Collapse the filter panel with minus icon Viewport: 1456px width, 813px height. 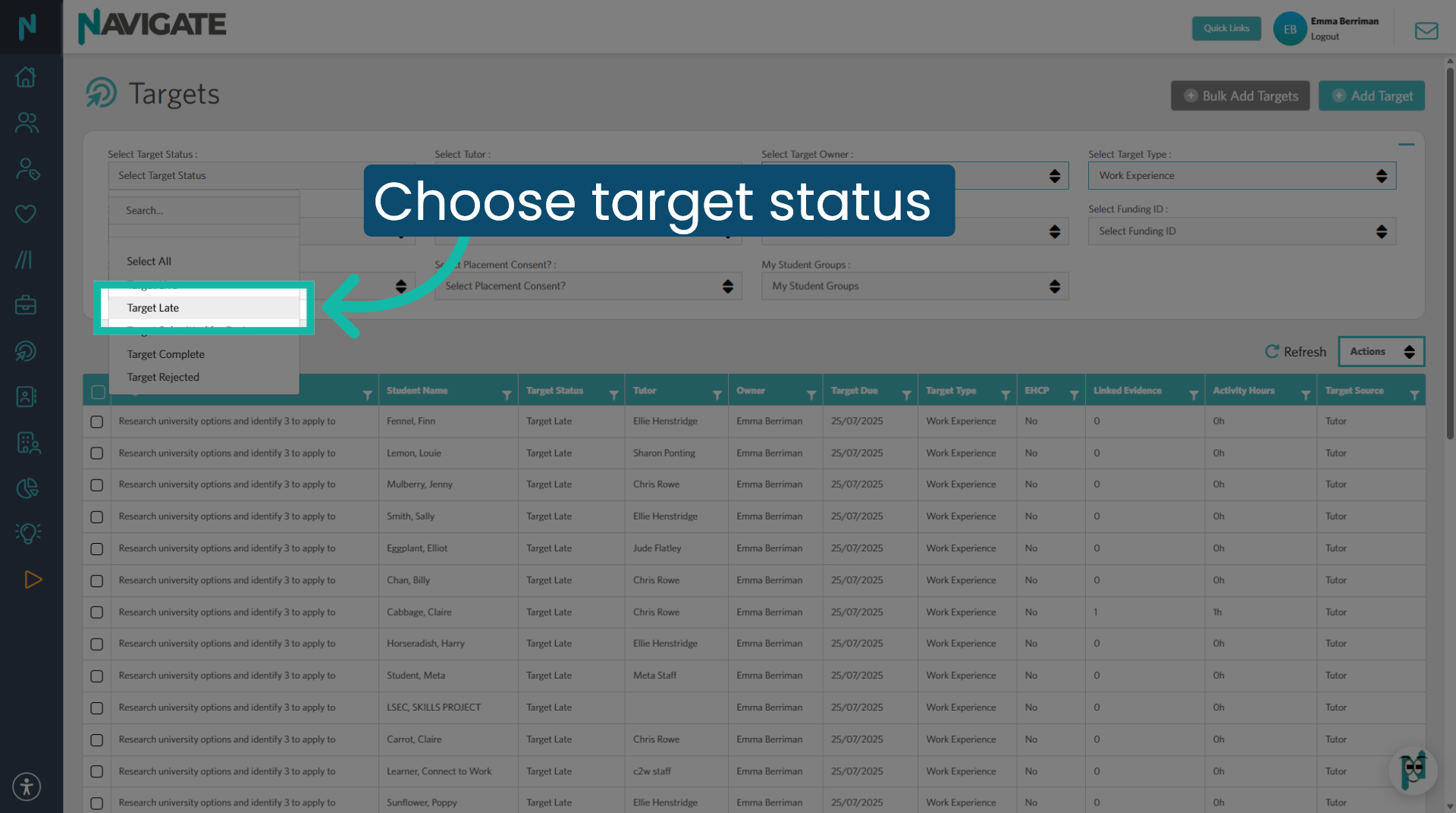1406,144
